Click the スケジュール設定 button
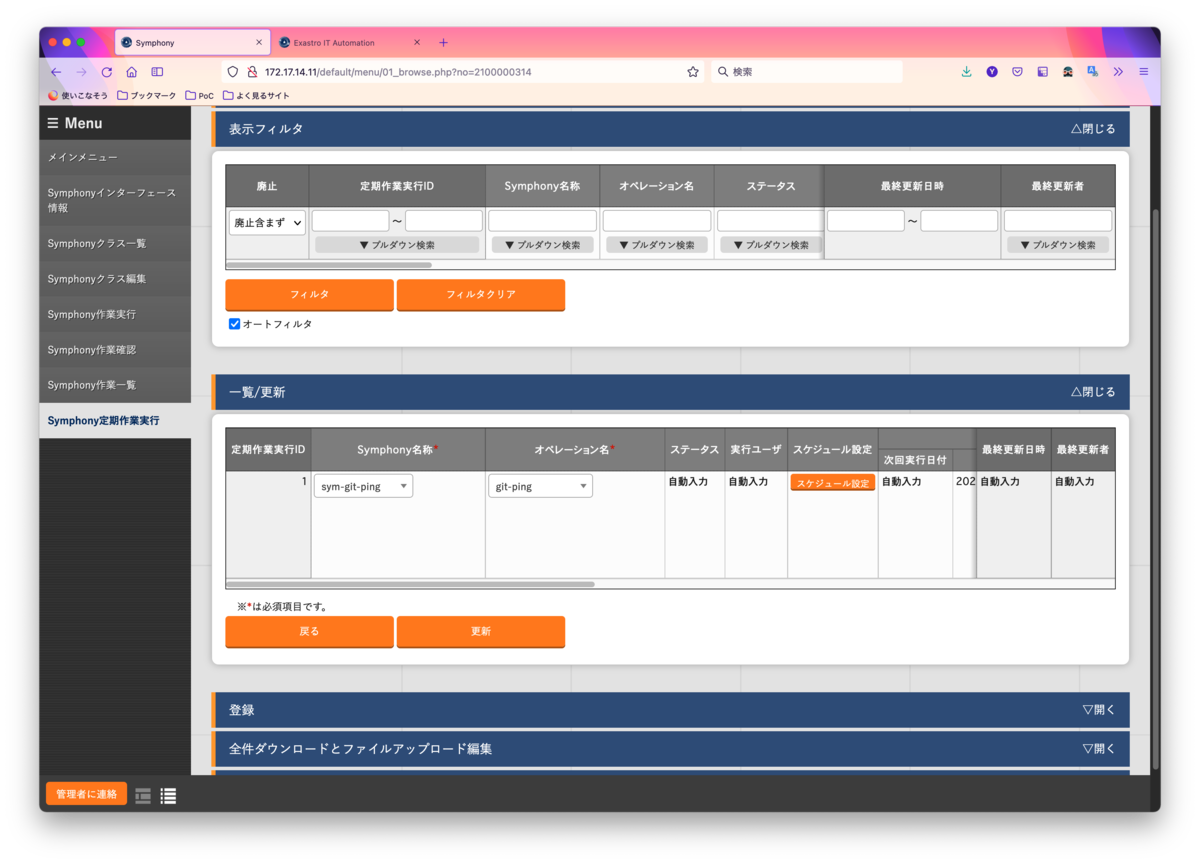1200x864 pixels. (x=833, y=482)
